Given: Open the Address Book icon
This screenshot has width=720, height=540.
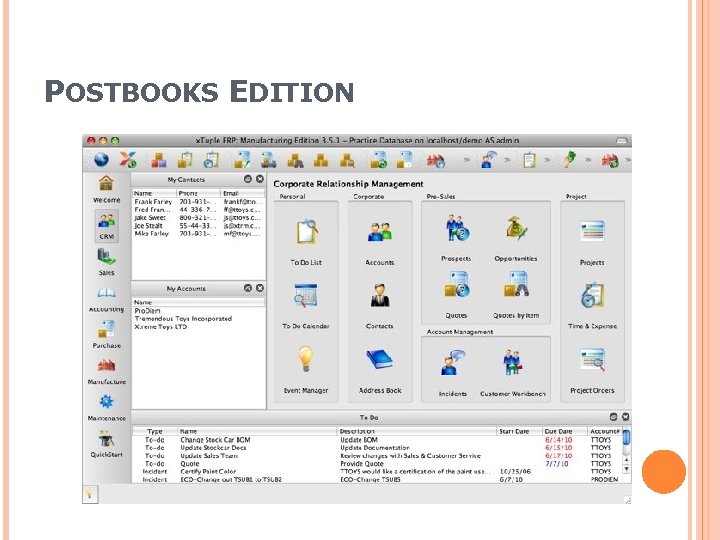Looking at the screenshot, I should pyautogui.click(x=380, y=359).
